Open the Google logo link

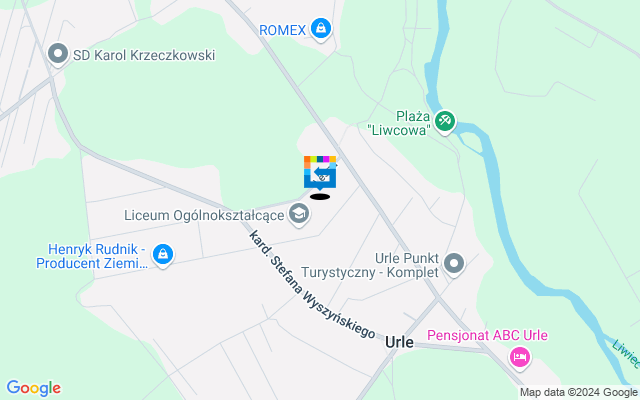pos(33,388)
